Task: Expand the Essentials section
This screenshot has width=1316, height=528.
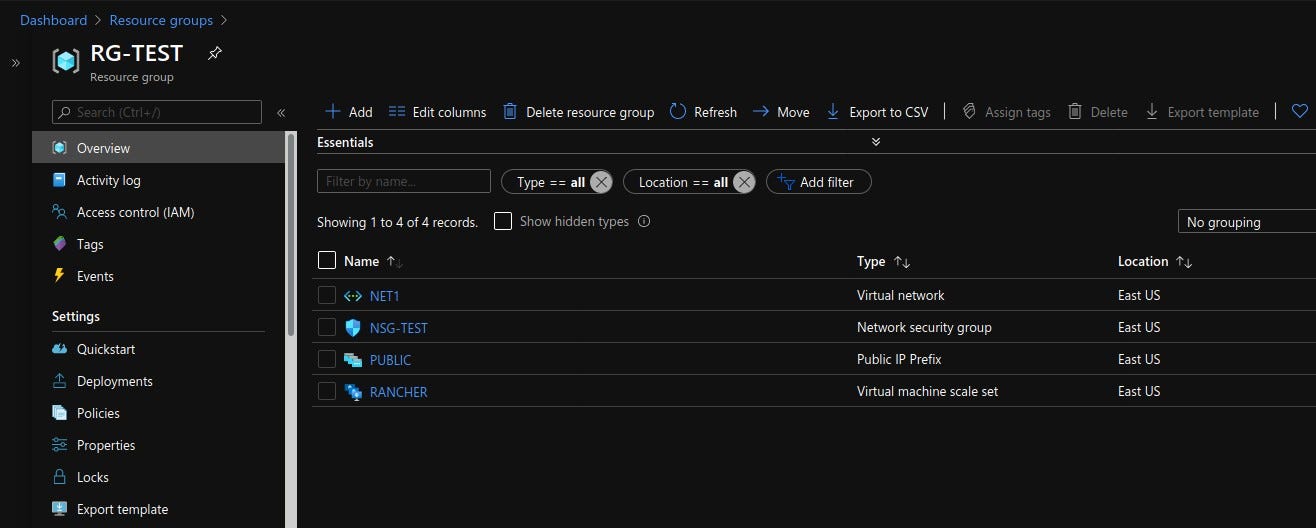Action: coord(876,142)
